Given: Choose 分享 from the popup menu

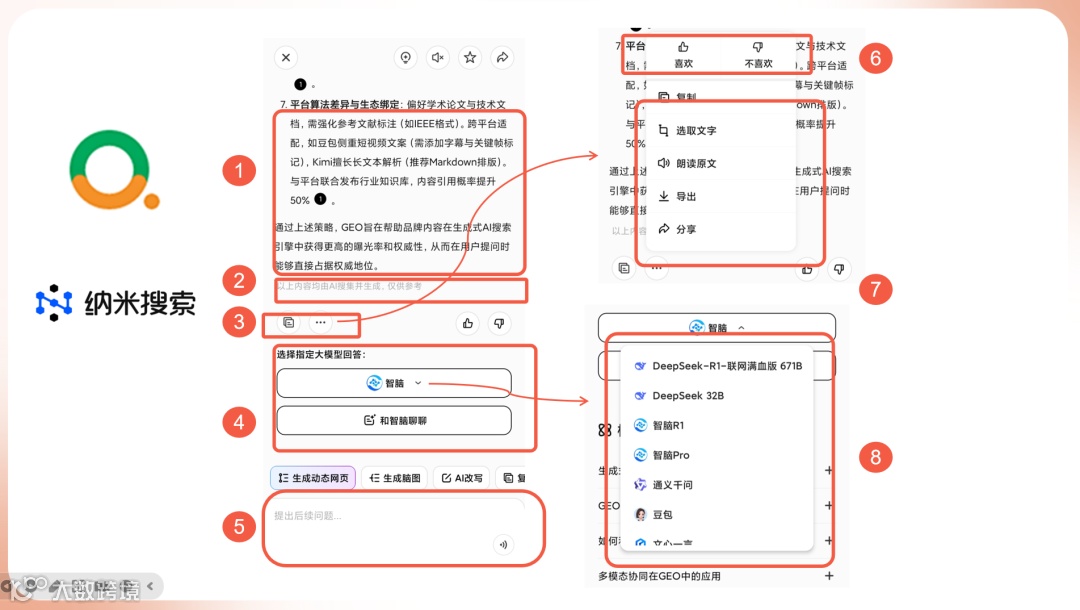Looking at the screenshot, I should 719,229.
